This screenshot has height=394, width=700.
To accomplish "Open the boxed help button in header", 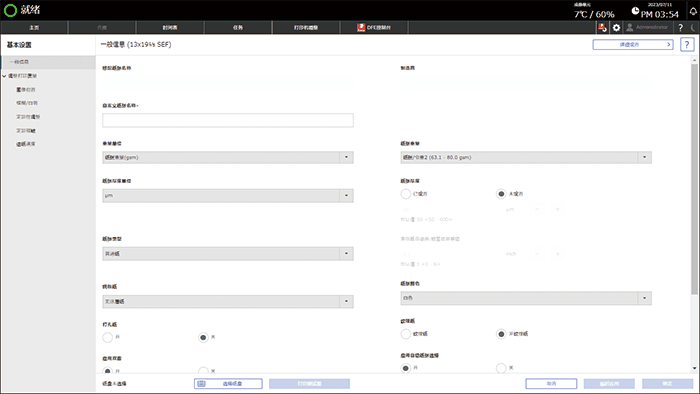I will tap(687, 45).
